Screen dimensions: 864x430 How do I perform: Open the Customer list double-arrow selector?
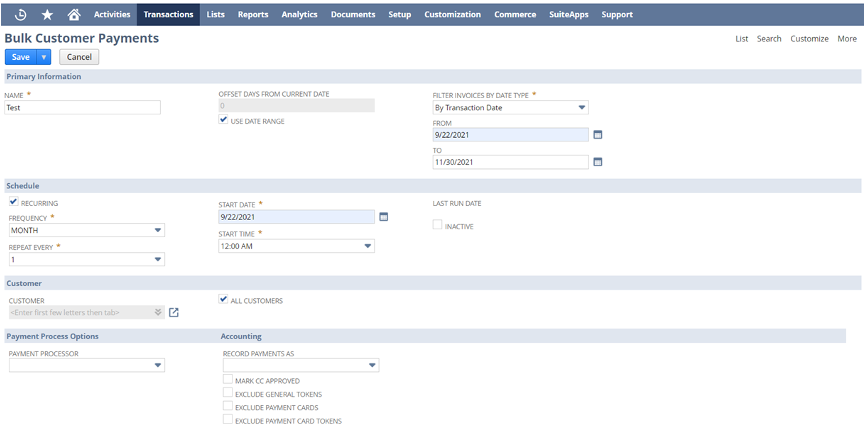(x=158, y=313)
